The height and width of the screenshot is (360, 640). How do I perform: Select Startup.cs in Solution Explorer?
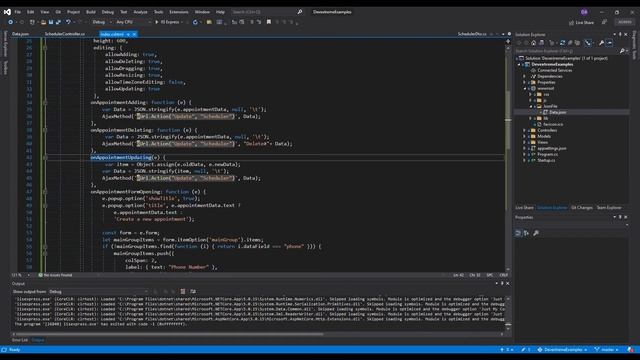tap(546, 160)
